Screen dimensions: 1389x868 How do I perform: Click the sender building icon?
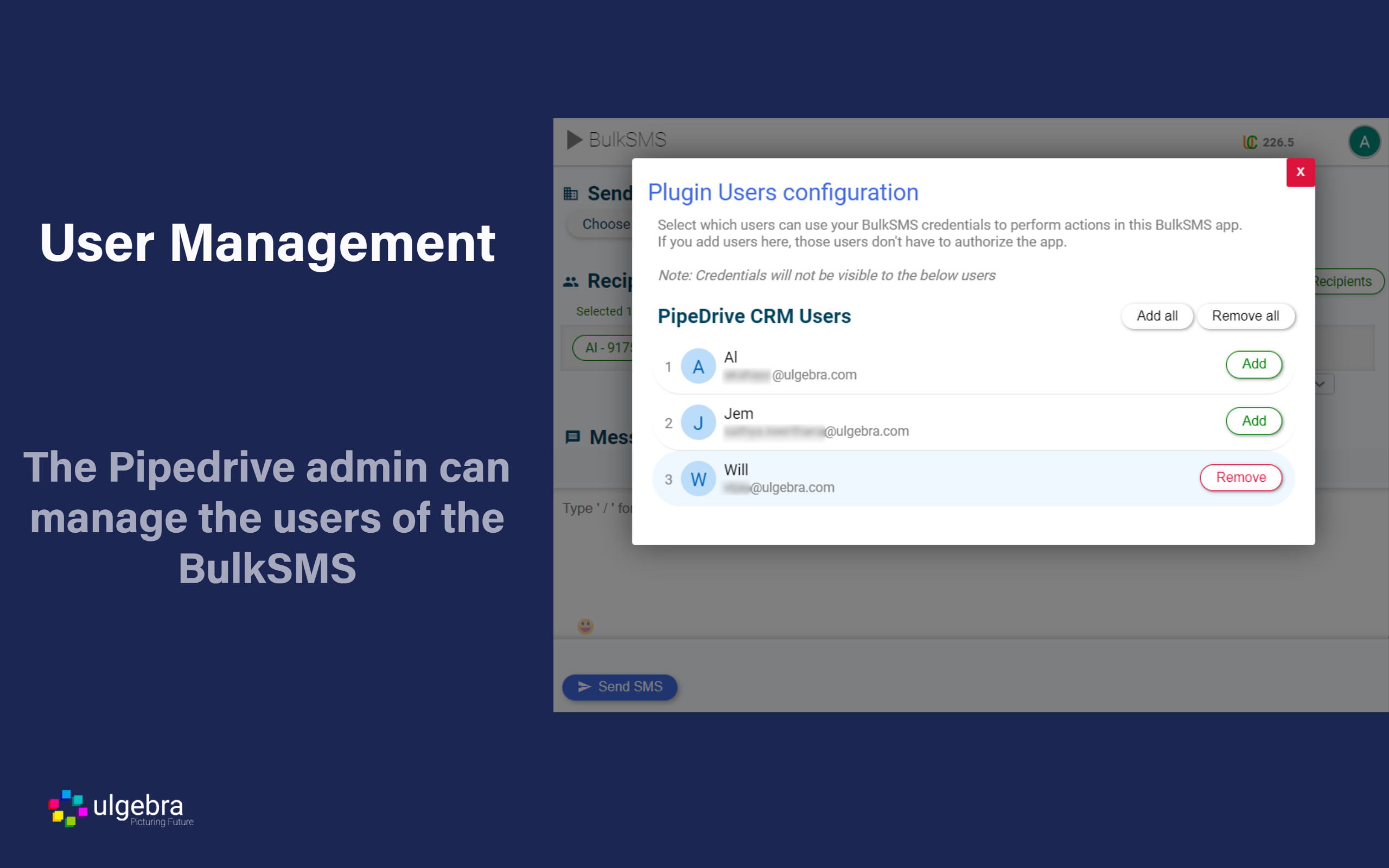tap(571, 194)
